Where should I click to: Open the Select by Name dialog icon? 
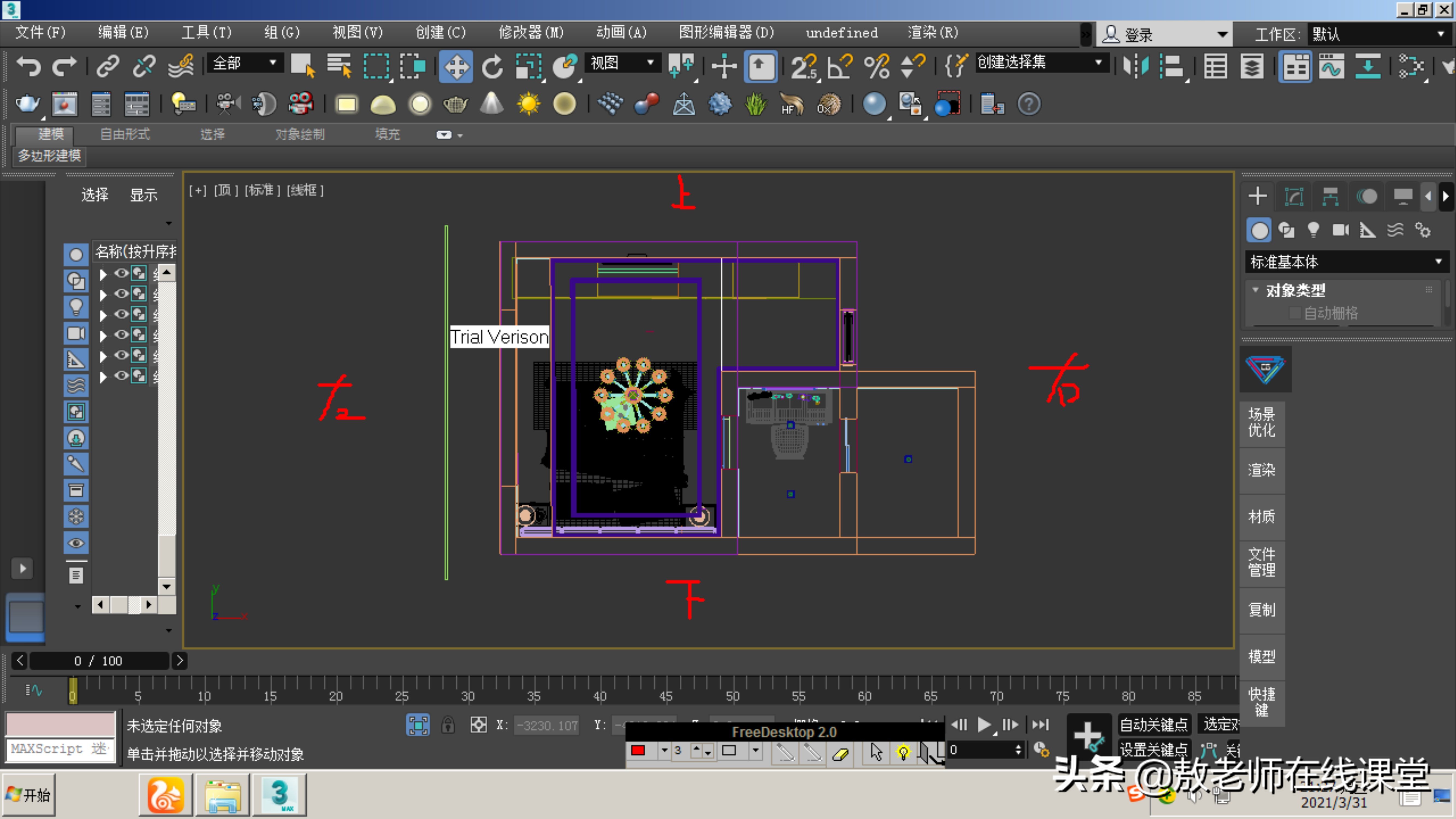(338, 66)
